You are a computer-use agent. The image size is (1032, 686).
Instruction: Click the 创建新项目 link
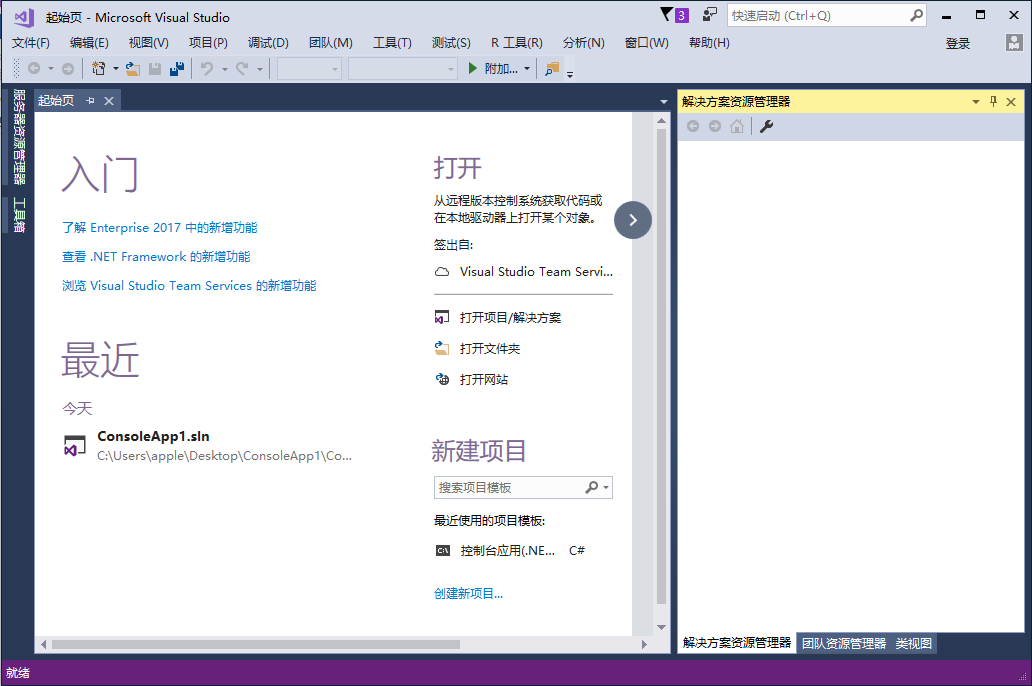(469, 593)
